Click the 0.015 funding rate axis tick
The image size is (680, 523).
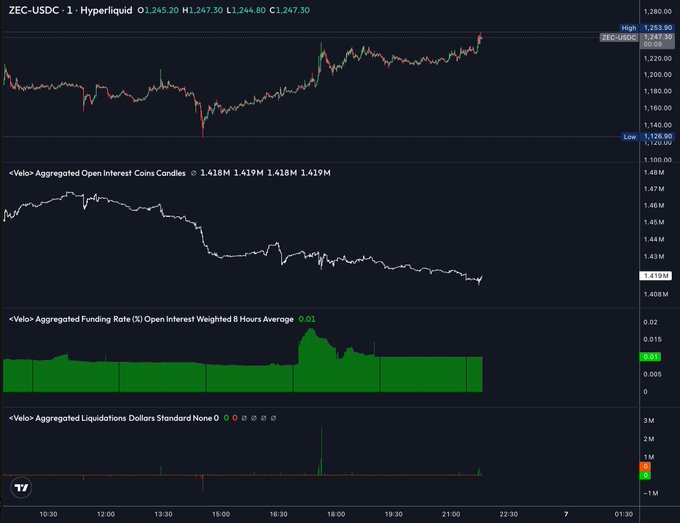pos(652,340)
